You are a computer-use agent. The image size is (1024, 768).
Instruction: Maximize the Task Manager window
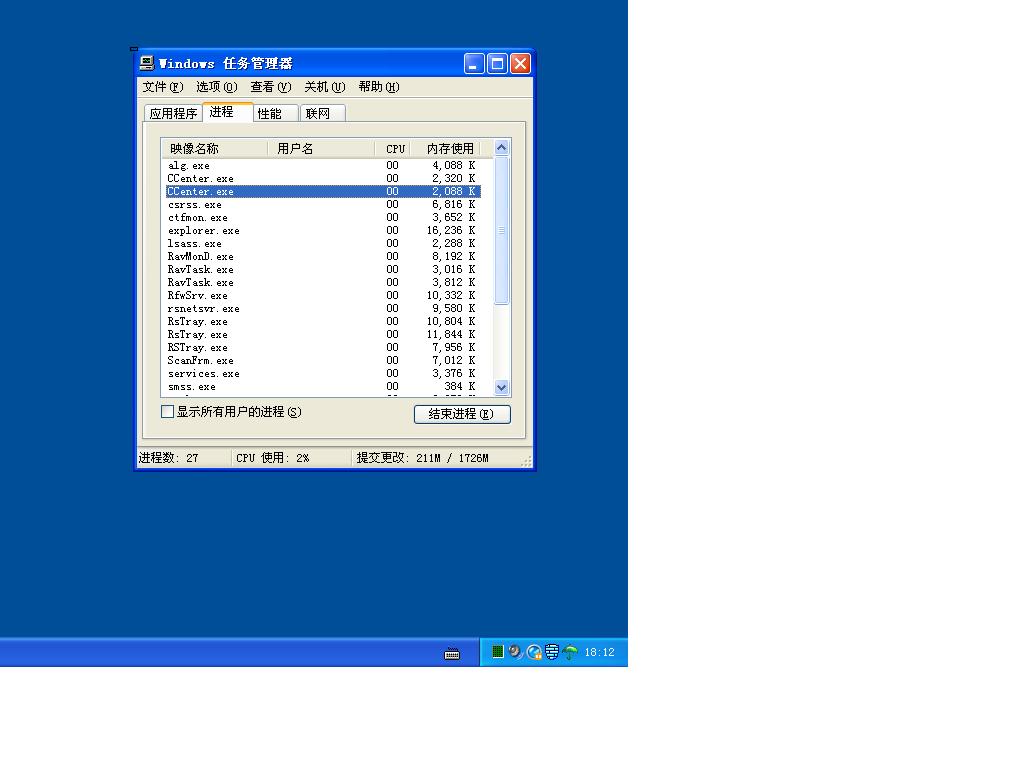pos(497,63)
